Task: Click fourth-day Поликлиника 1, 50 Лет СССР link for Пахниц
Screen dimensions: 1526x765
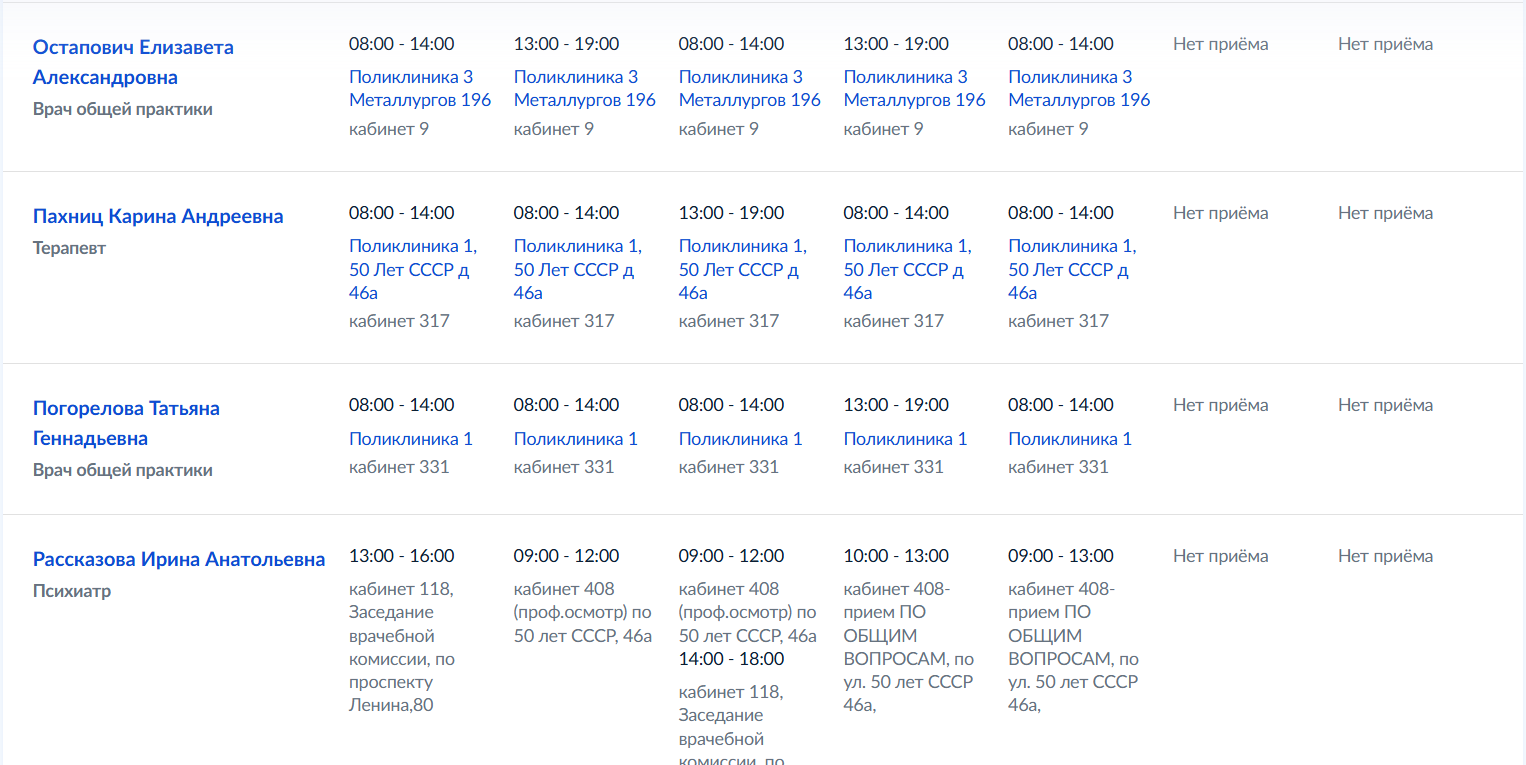Action: (908, 269)
